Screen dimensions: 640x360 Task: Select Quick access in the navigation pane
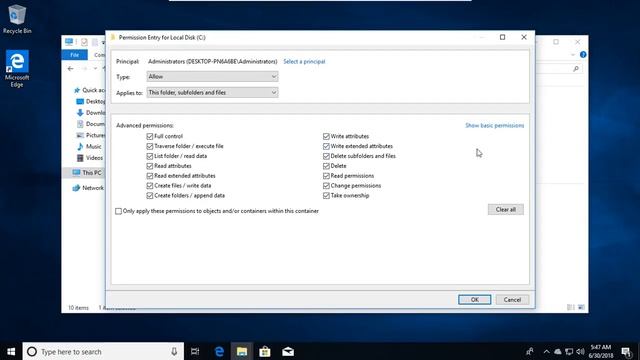[89, 90]
